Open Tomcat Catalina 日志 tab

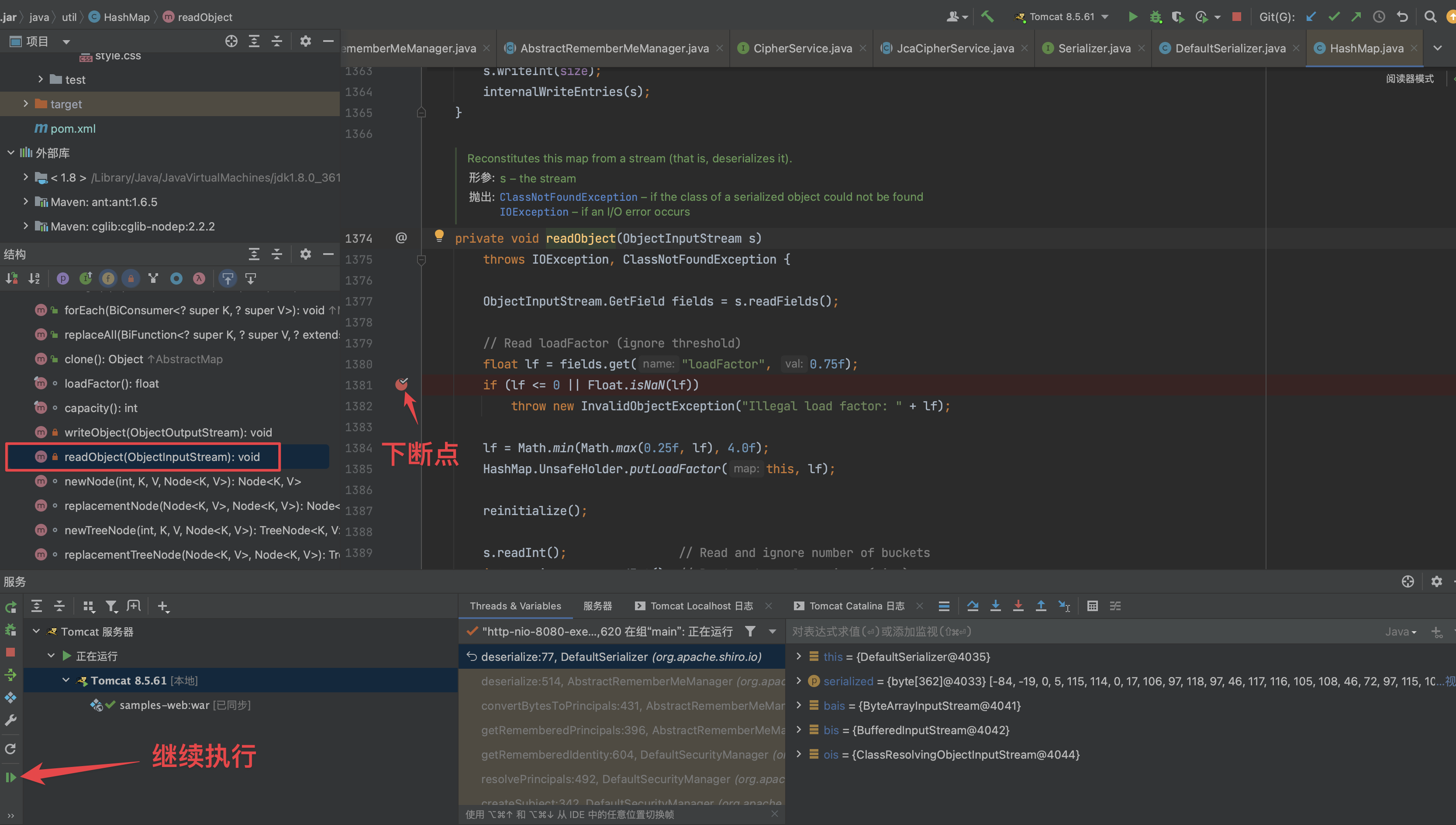857,606
